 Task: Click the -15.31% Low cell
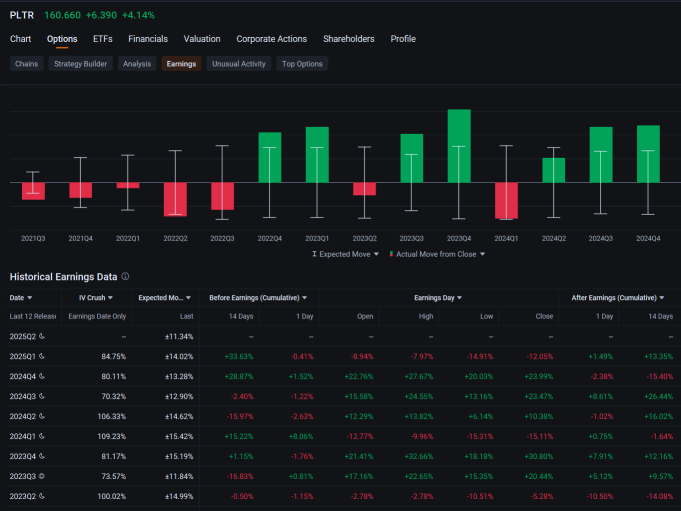click(x=479, y=436)
